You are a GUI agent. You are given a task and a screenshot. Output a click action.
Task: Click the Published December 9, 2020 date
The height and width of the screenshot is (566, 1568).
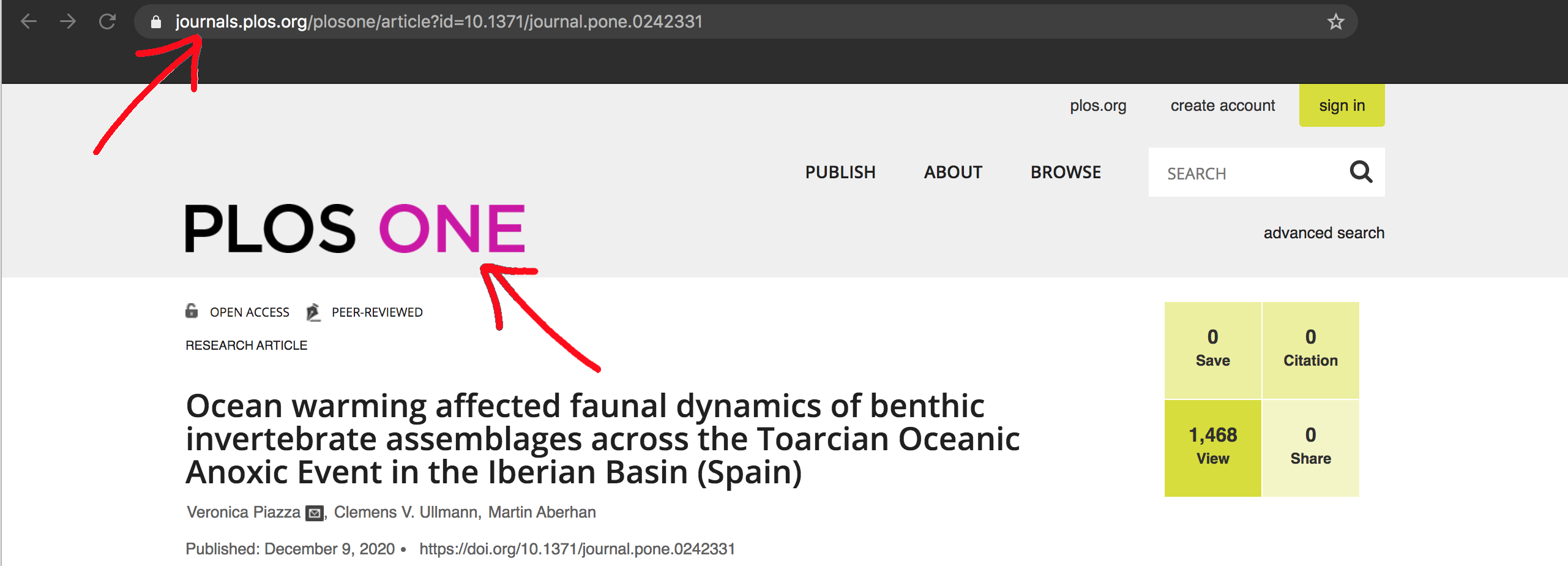click(290, 549)
